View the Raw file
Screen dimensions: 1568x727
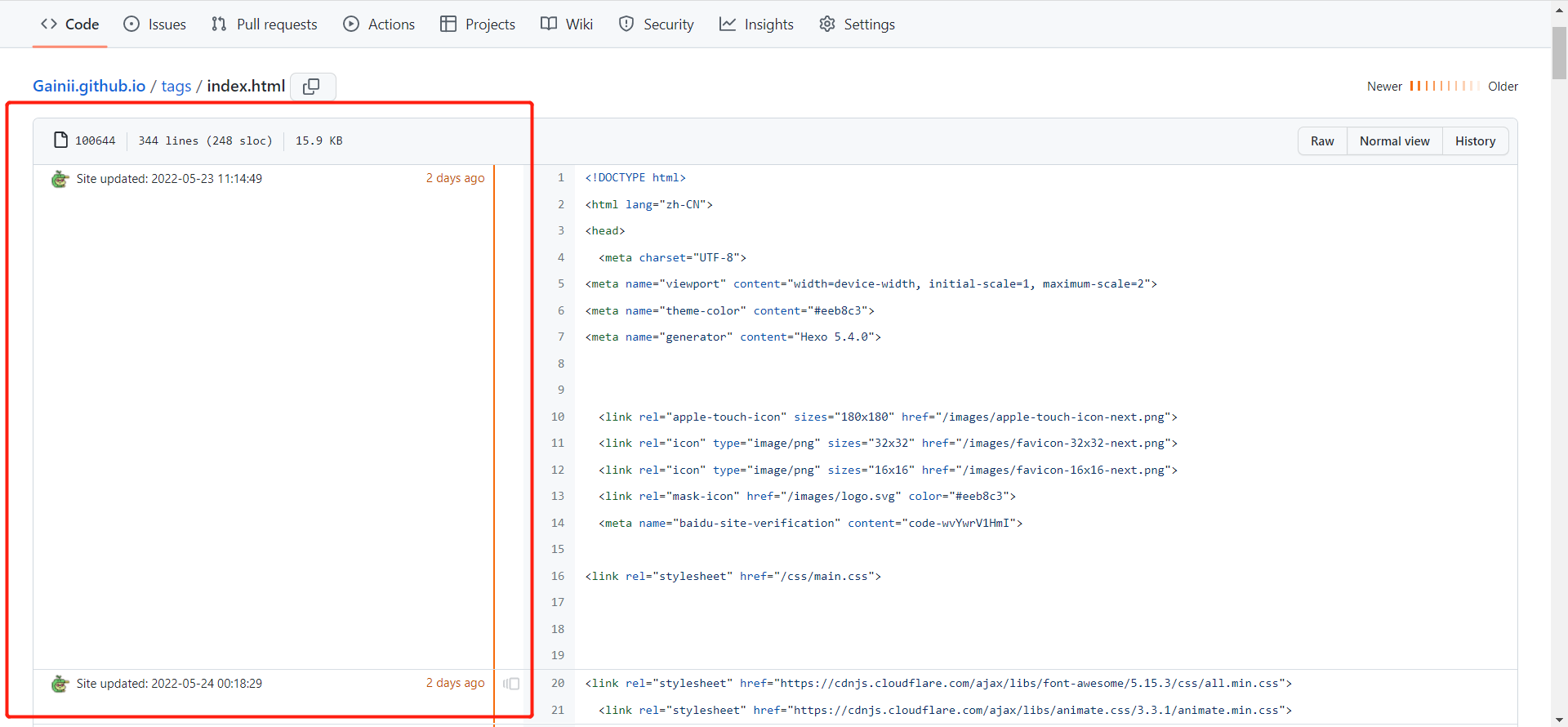(x=1322, y=140)
